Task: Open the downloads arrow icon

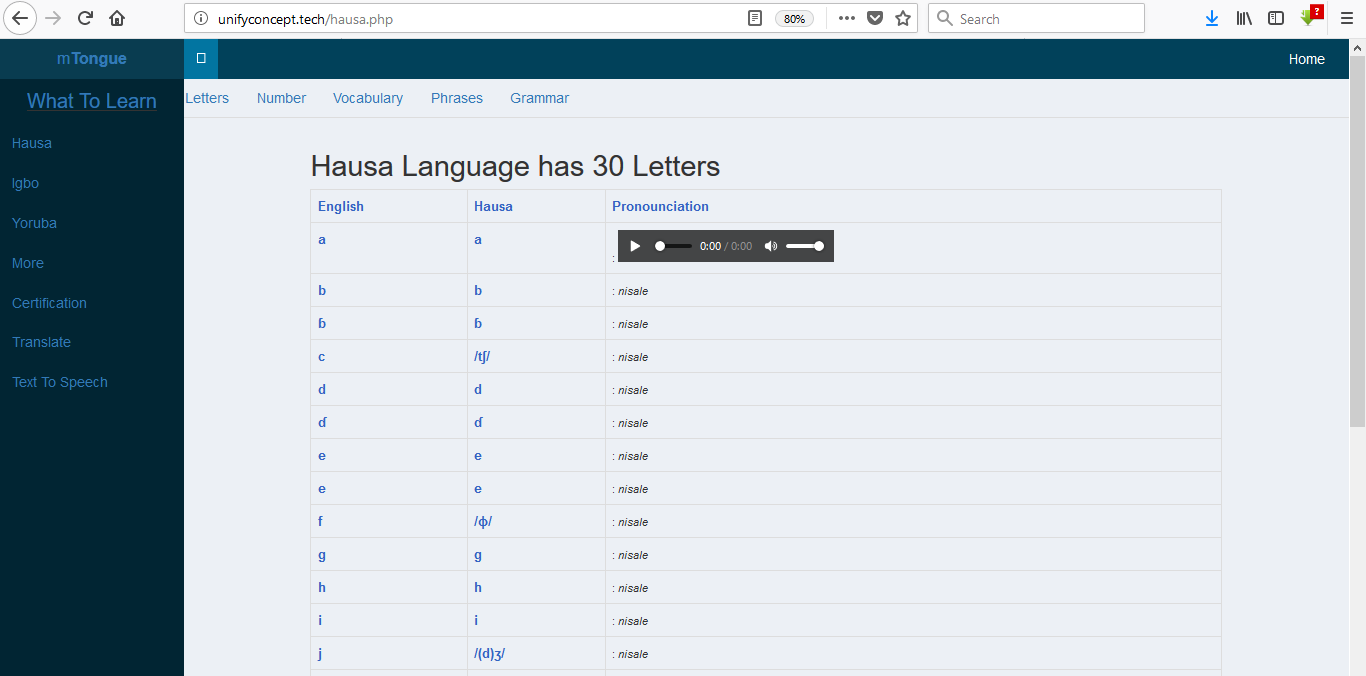Action: (x=1212, y=18)
